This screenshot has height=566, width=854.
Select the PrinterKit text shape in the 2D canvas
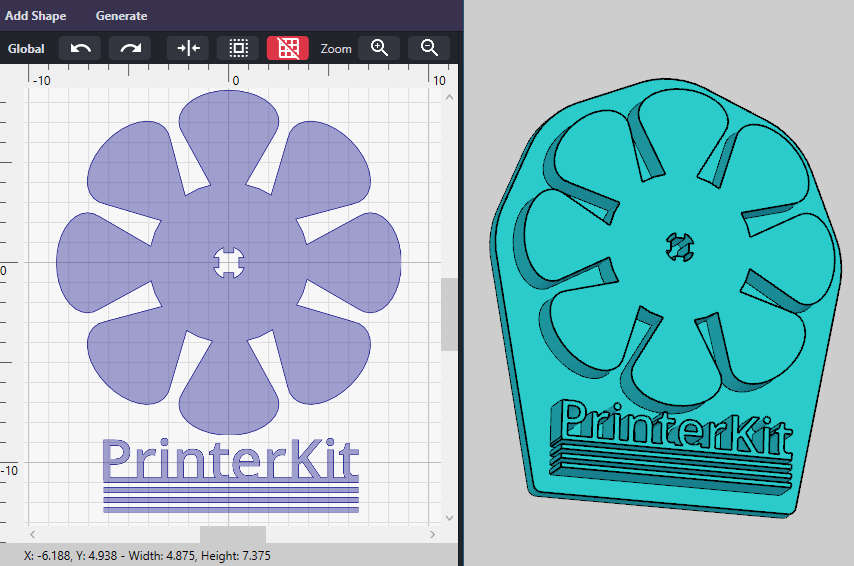230,460
